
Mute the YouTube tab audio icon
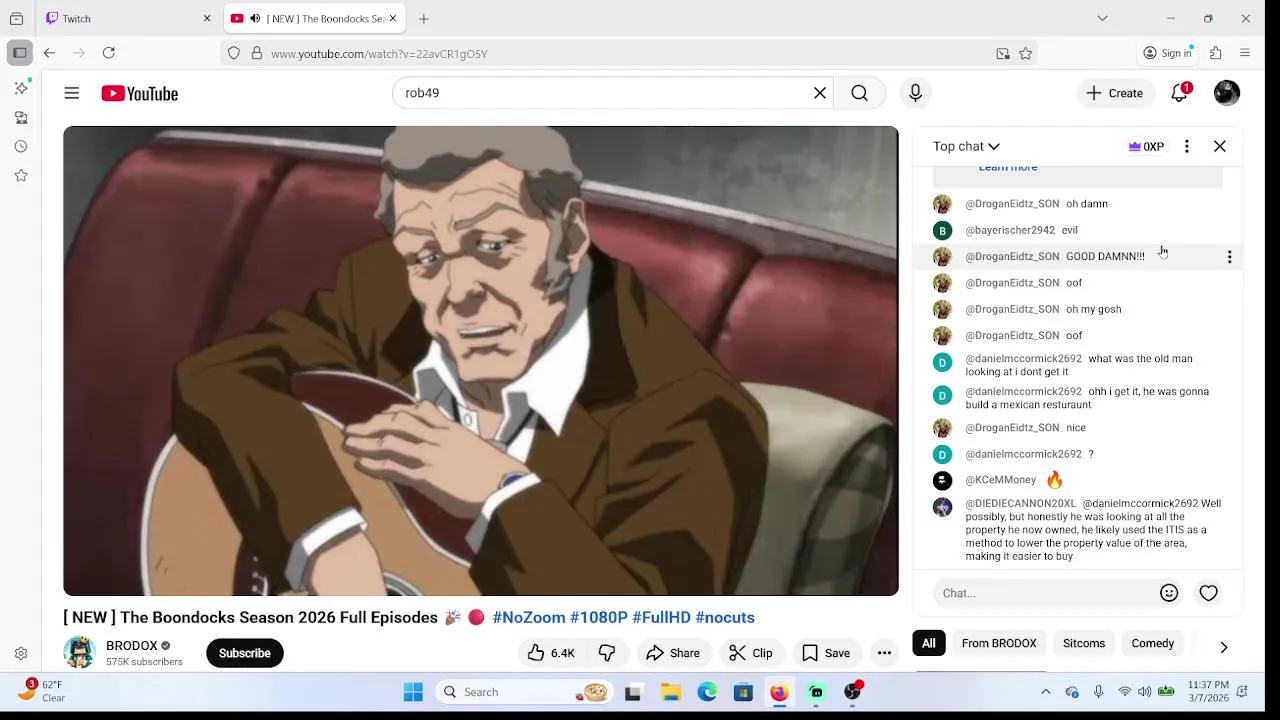coord(255,18)
